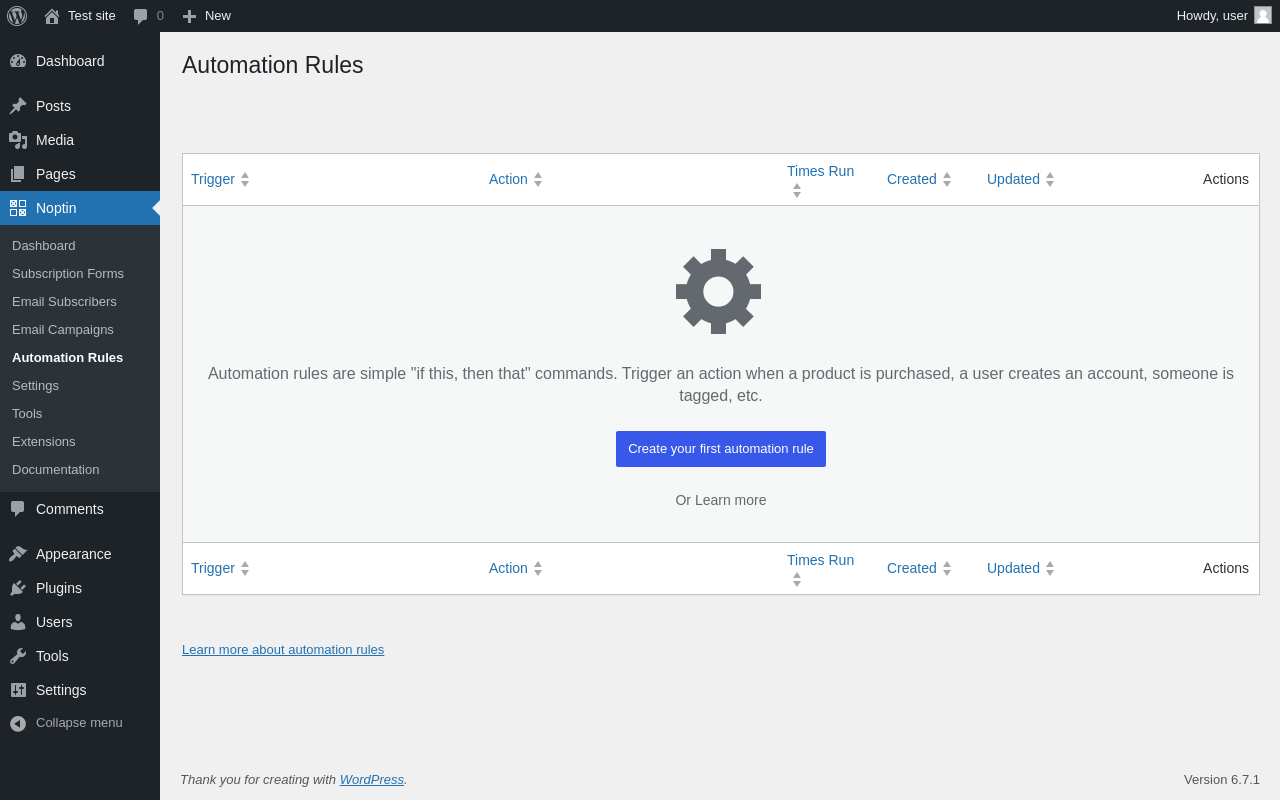
Task: Click the Dashboard gauge icon in sidebar
Action: click(18, 61)
